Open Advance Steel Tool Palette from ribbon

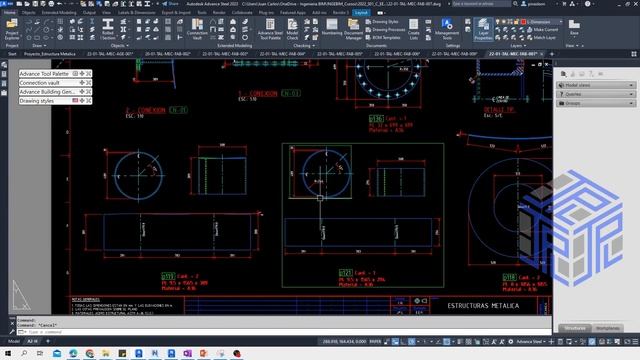point(270,29)
